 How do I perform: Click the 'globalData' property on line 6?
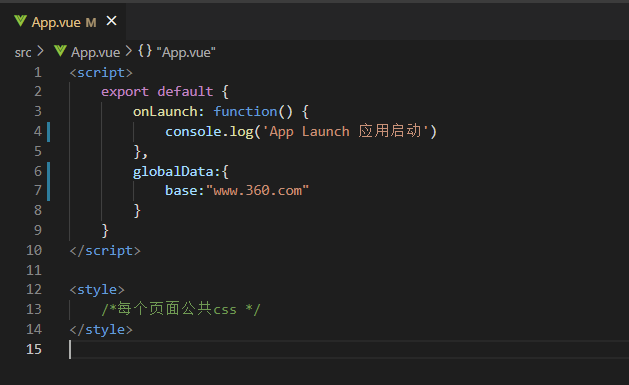click(173, 172)
